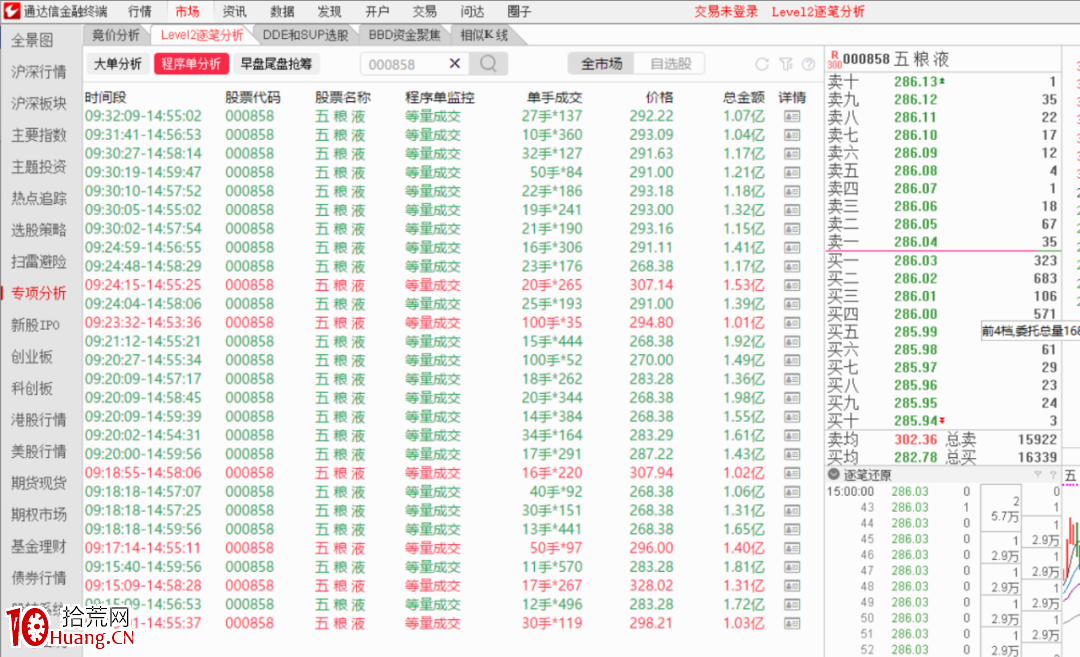Open detail icon for row 10手*360
The height and width of the screenshot is (657, 1080).
(x=792, y=135)
